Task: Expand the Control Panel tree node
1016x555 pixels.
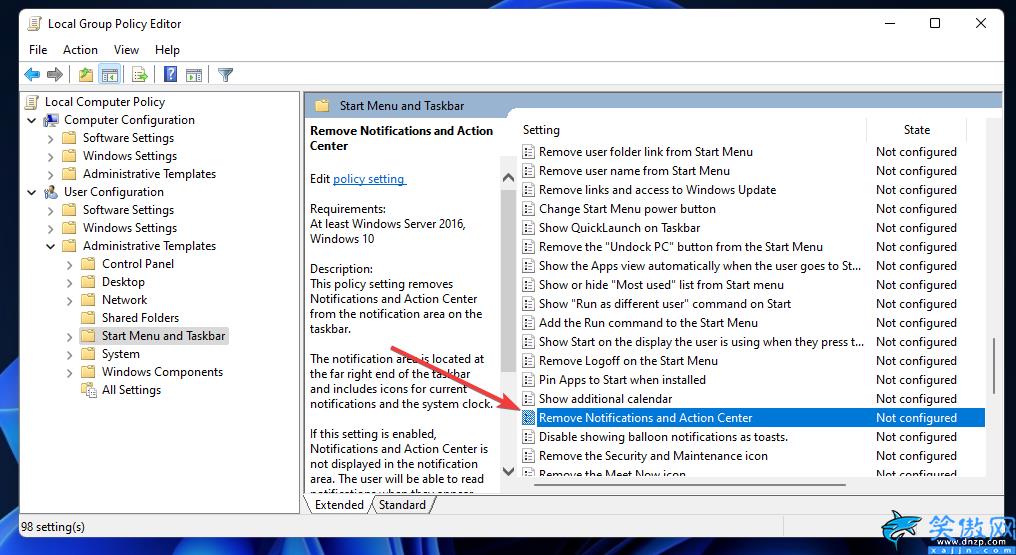Action: point(69,264)
